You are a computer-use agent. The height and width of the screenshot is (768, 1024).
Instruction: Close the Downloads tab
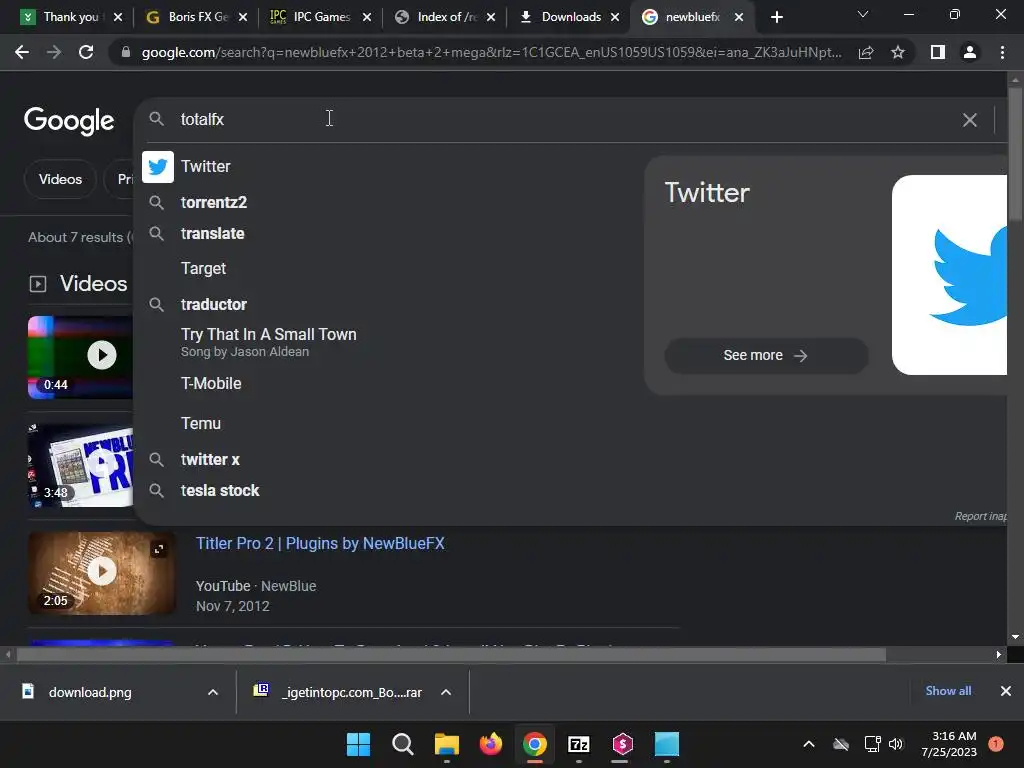615,17
